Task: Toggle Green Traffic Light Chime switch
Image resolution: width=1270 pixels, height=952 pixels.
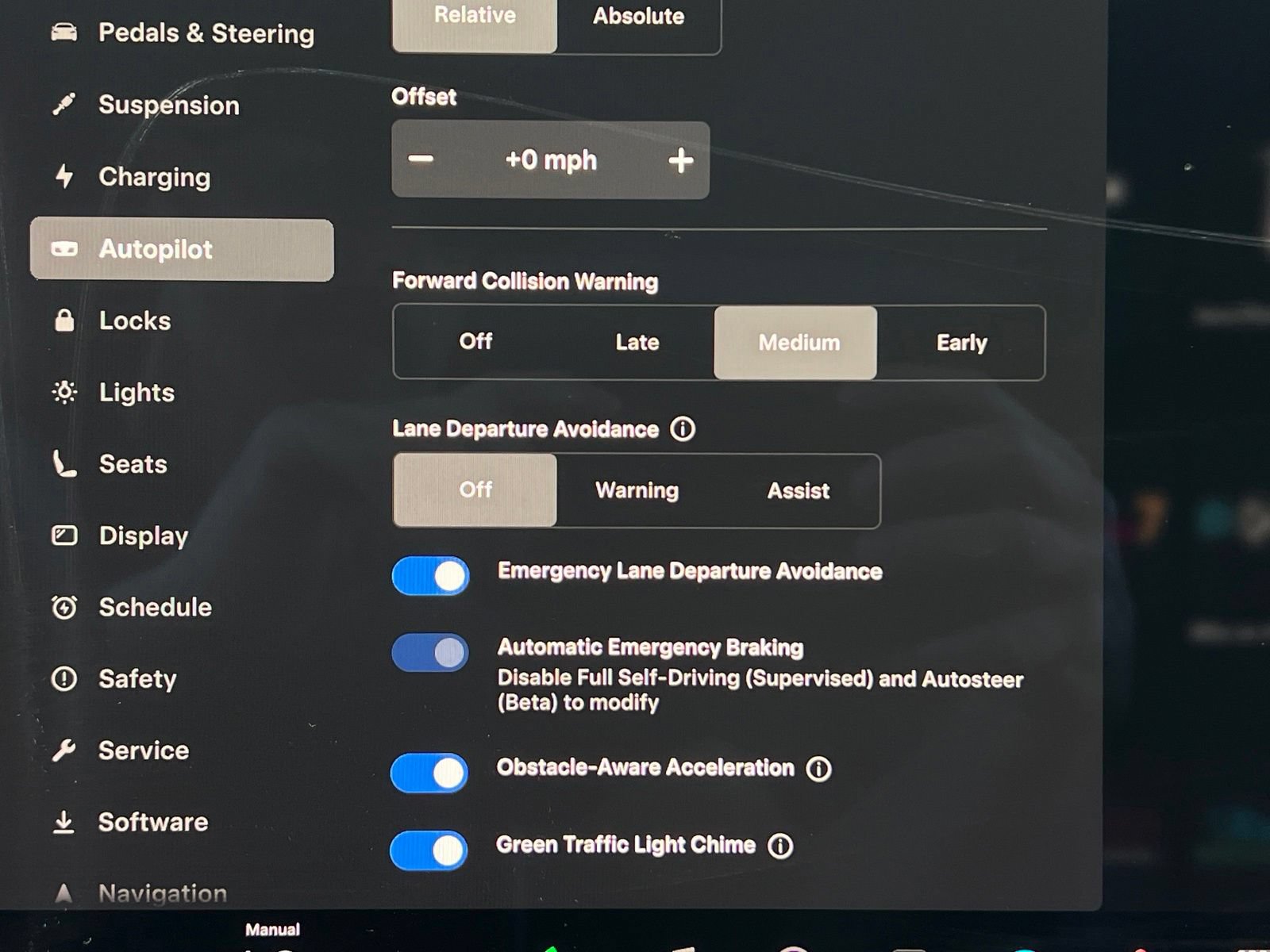Action: point(429,850)
